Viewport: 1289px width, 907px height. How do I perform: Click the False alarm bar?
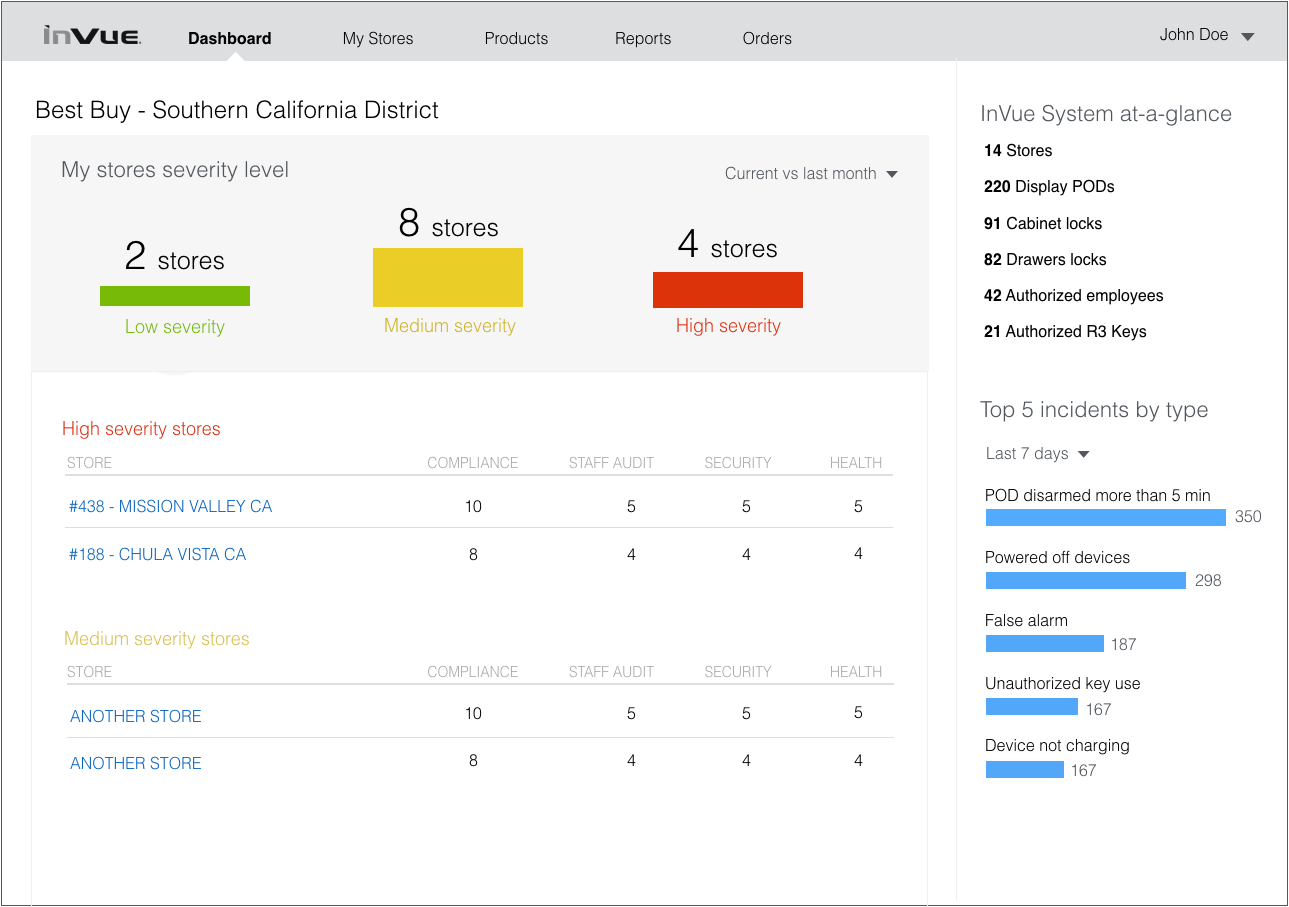pos(1045,644)
